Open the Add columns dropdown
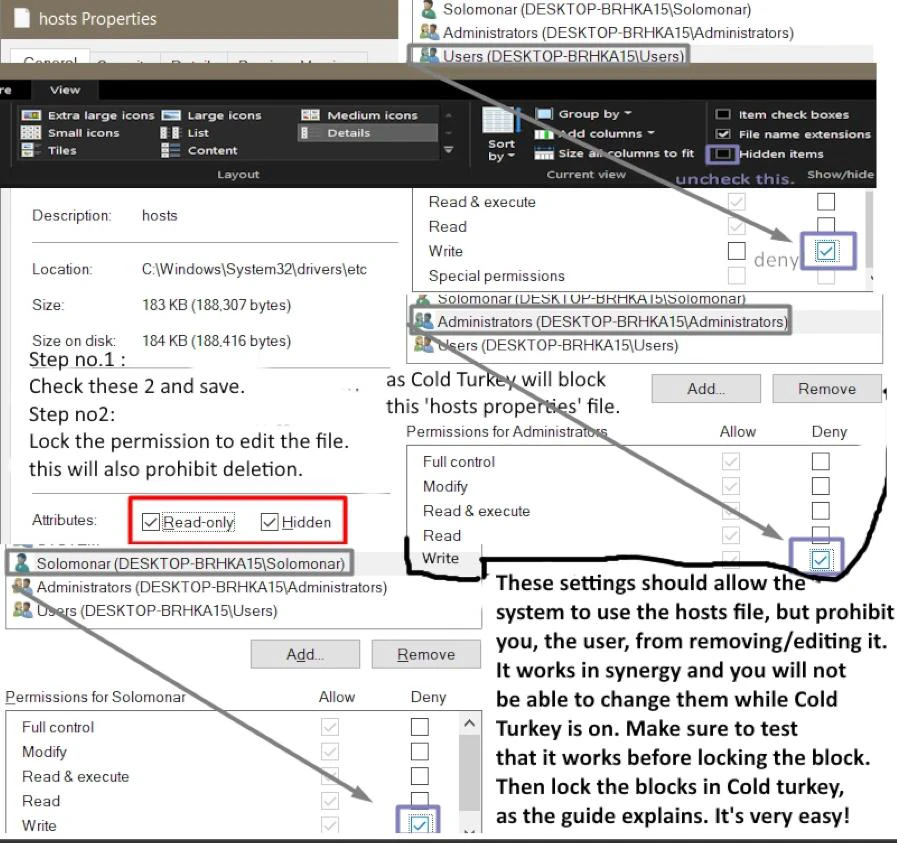897x843 pixels. coord(598,134)
